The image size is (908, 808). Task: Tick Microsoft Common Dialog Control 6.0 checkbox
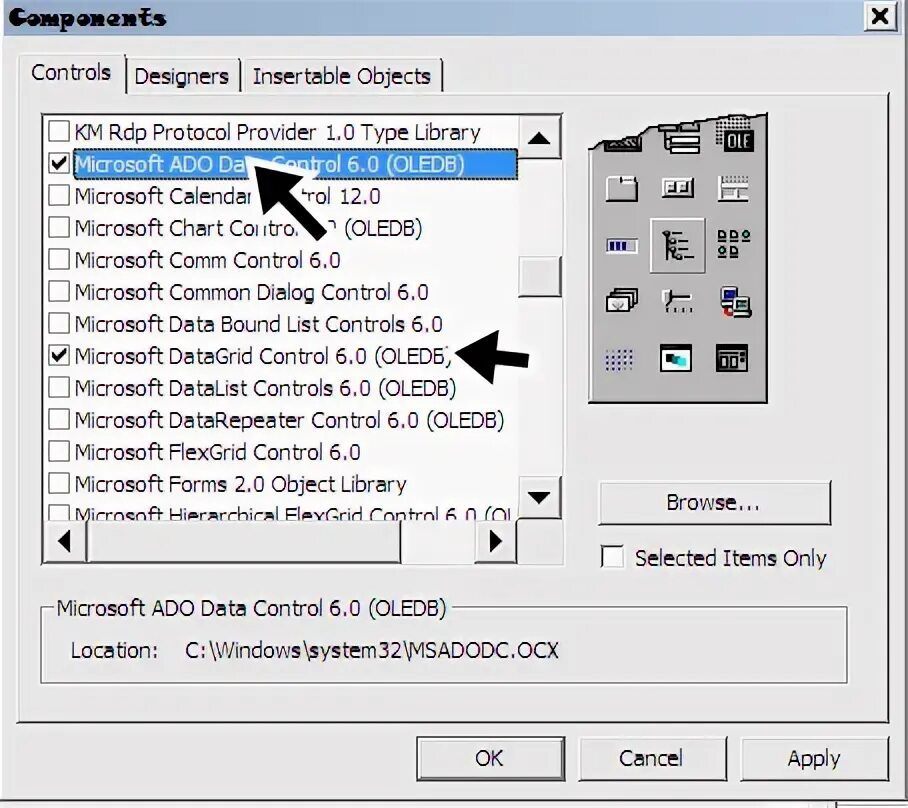coord(59,291)
